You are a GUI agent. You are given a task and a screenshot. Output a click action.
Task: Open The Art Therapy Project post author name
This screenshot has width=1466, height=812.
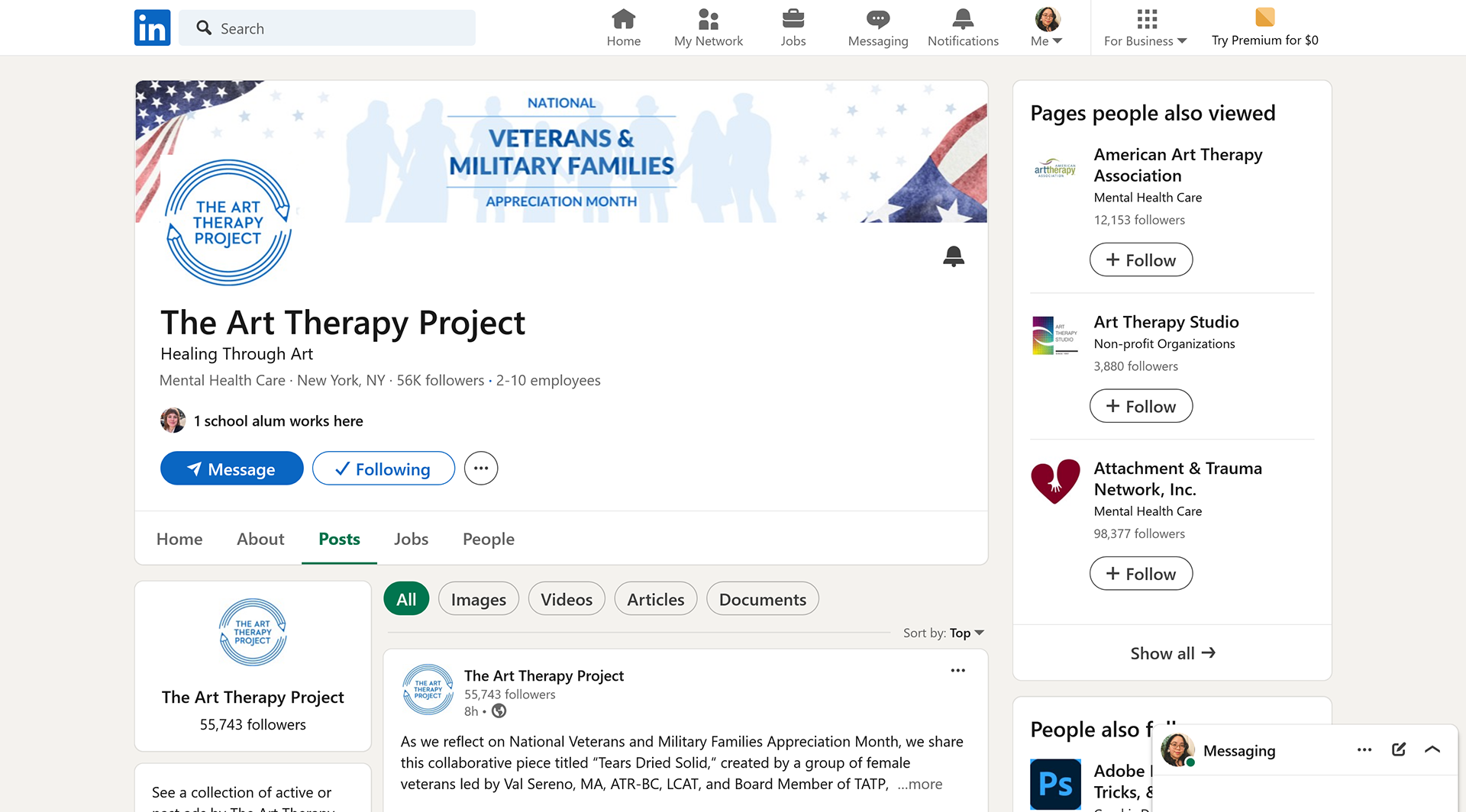pos(544,675)
